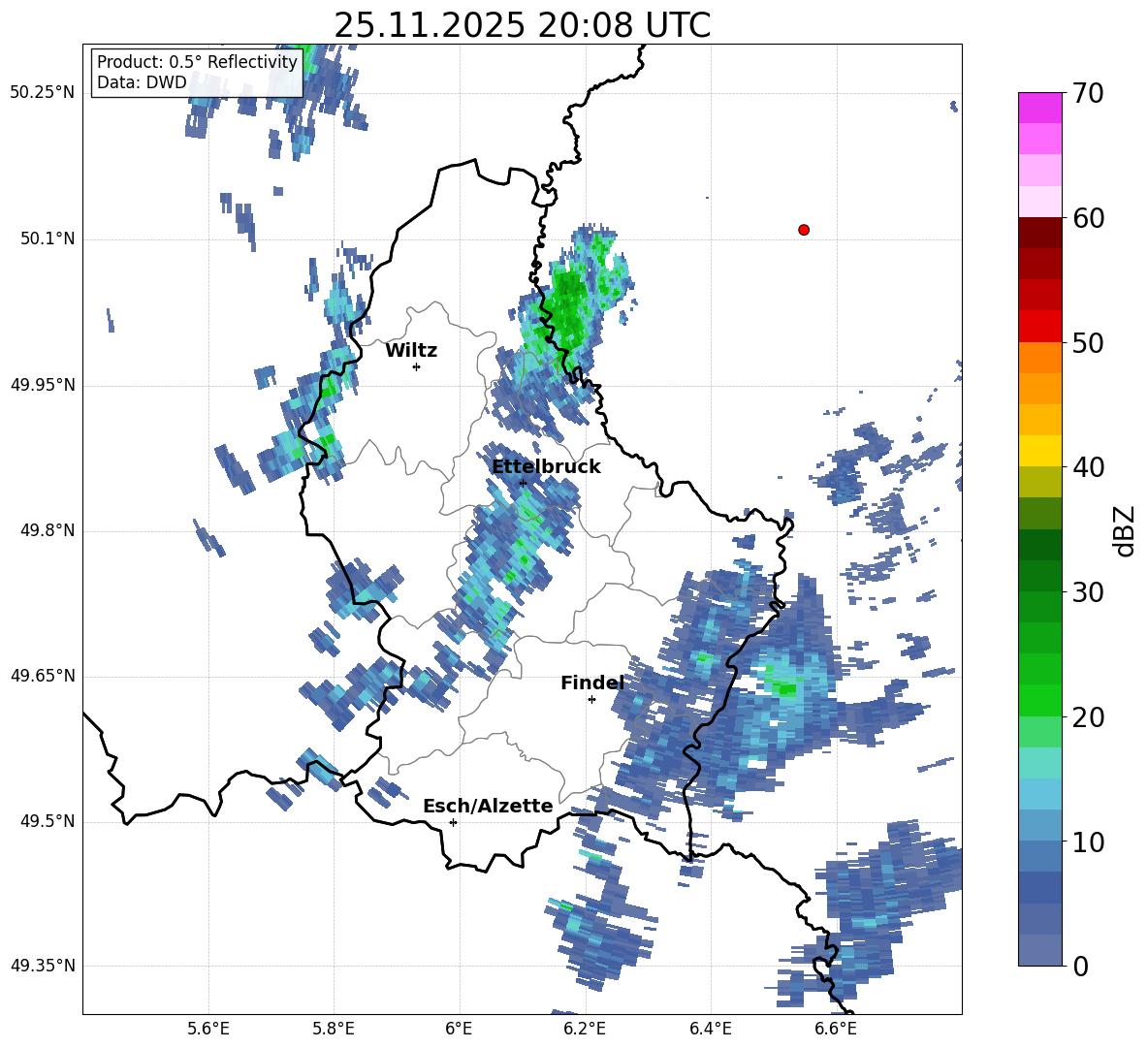Screen dimensions: 1148x1048
Task: Click the 49.95°N latitude label
Action: [x=43, y=385]
